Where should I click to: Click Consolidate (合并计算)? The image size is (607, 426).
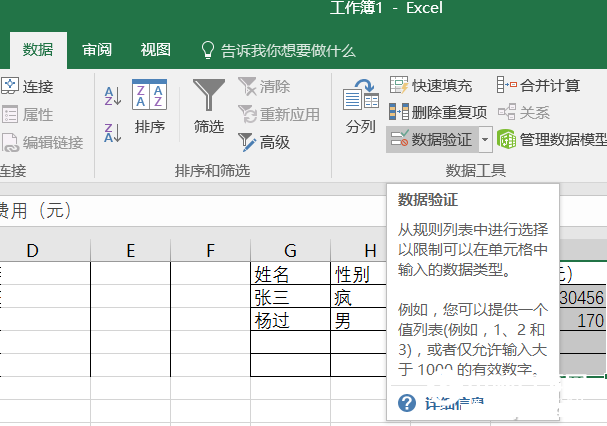coord(538,86)
